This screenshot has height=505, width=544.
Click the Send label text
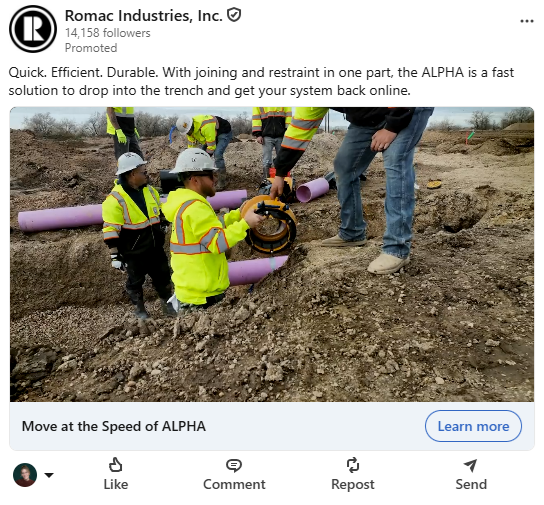[x=471, y=484]
